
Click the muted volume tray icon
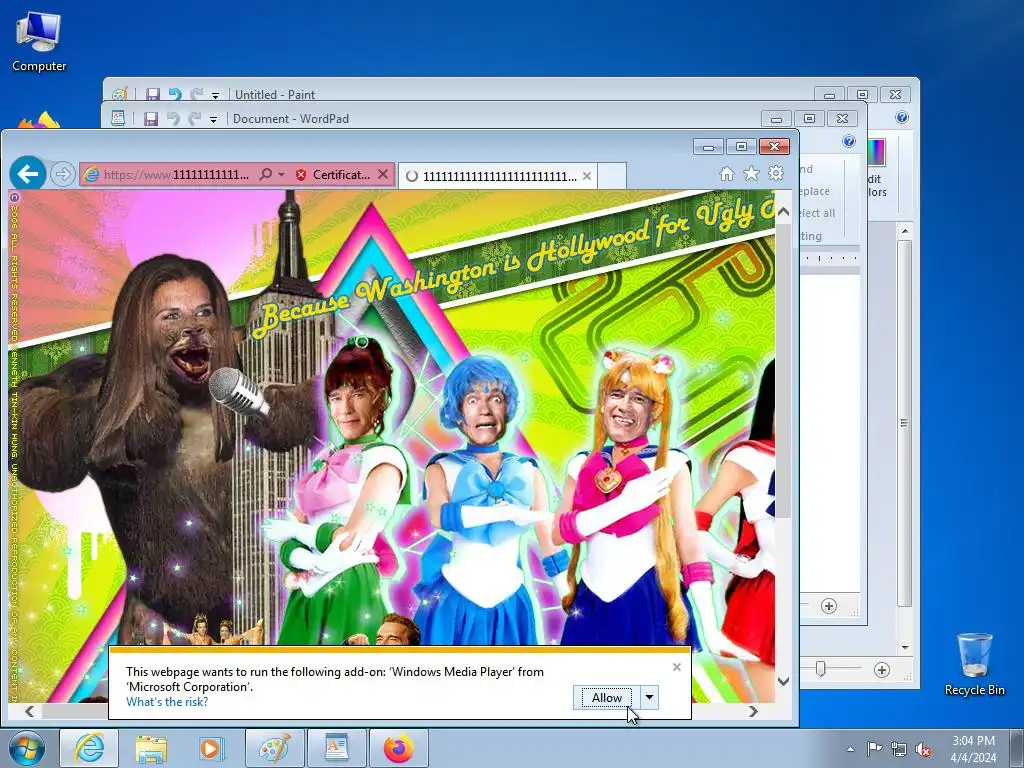923,749
